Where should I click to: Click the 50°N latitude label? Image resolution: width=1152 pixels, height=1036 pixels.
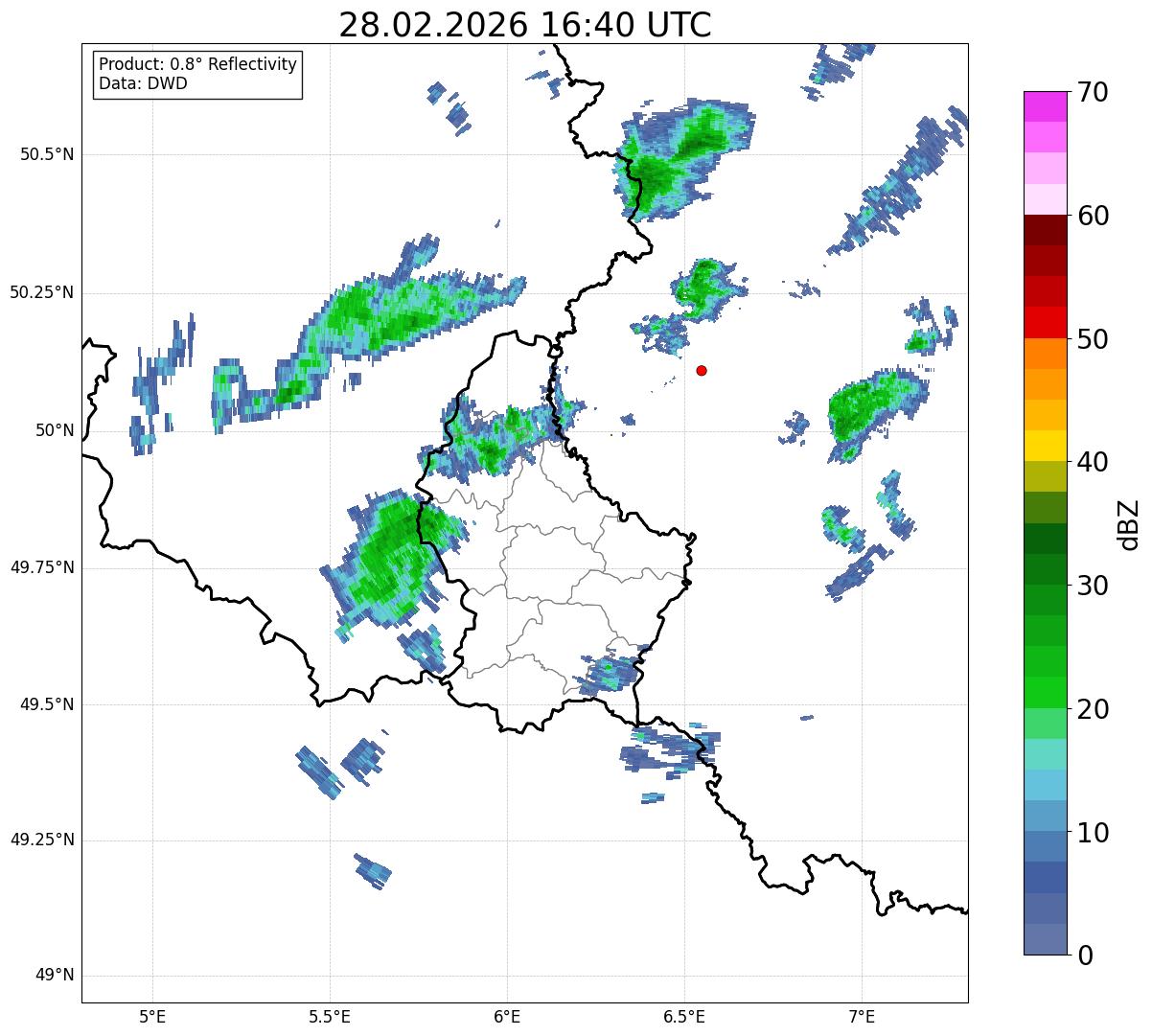coord(55,430)
